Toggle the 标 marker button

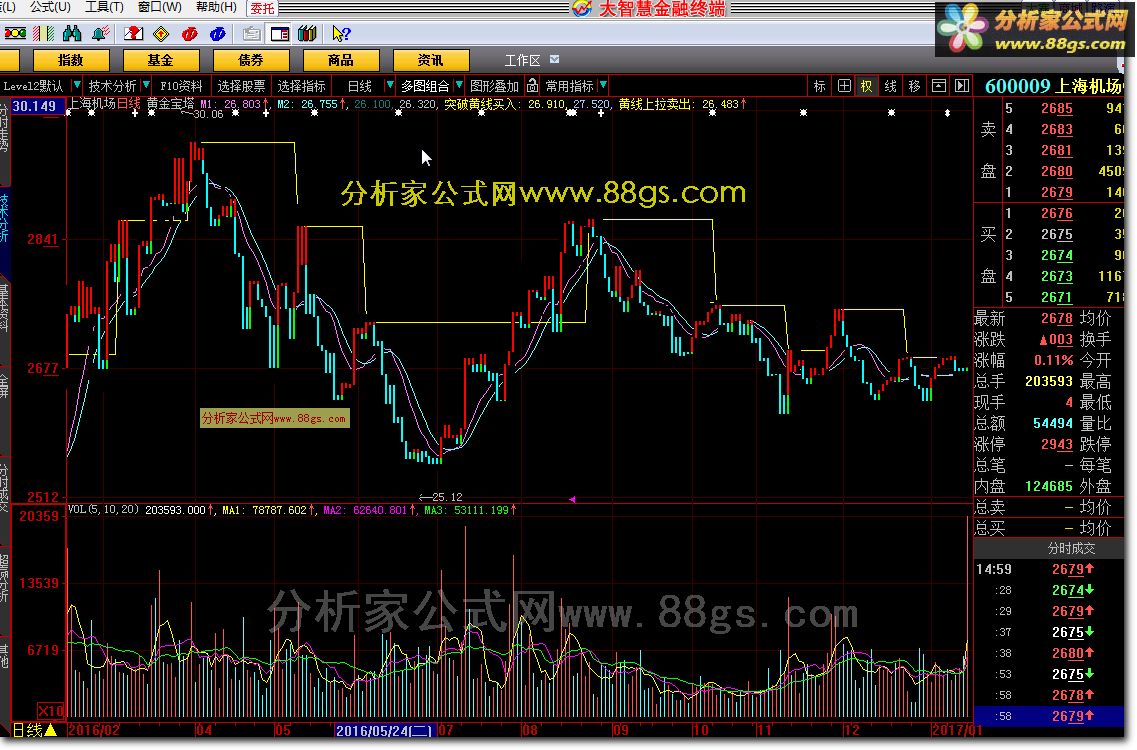[x=819, y=86]
